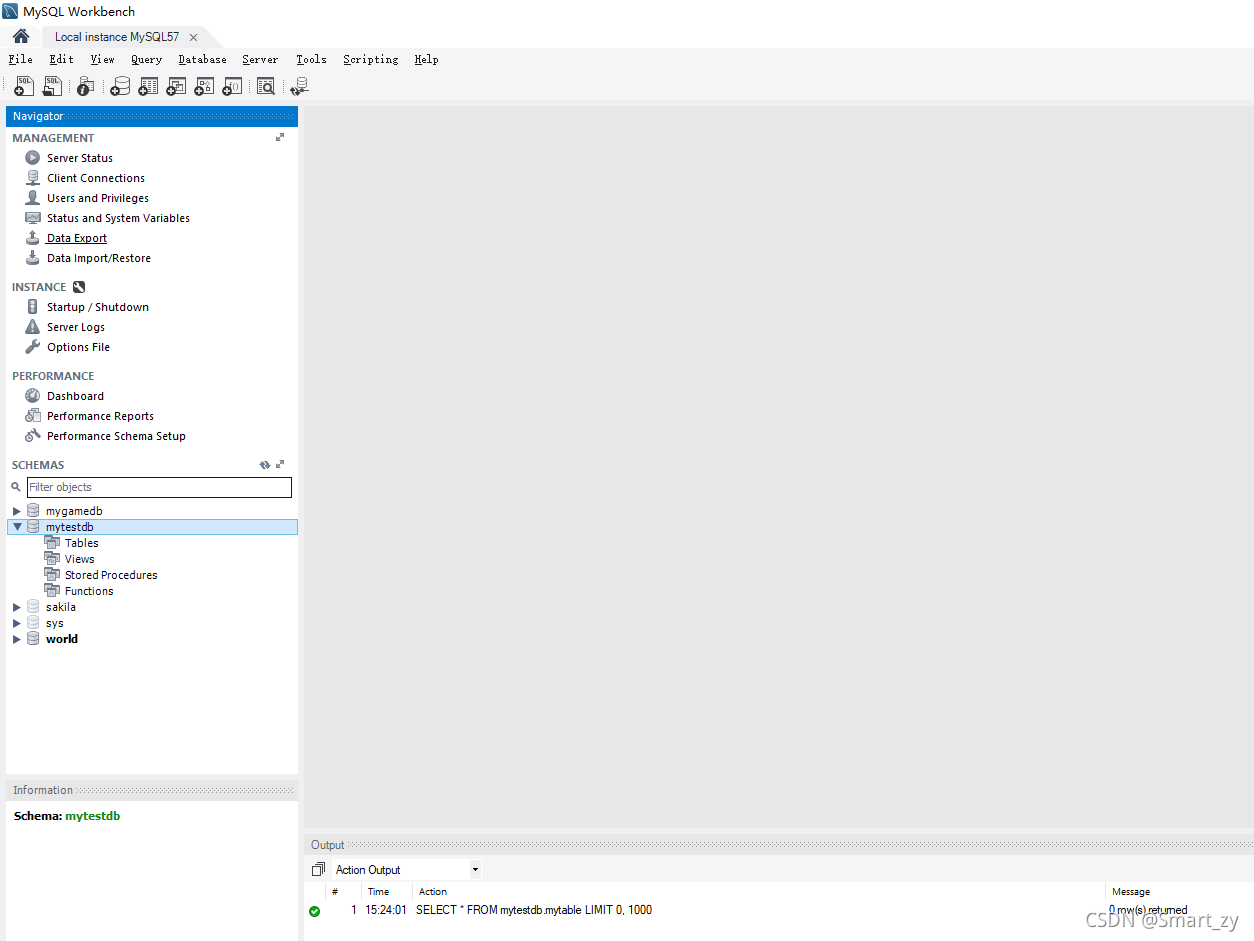Open the performance Dashboard
Viewport: 1254px width, 941px height.
pos(75,396)
